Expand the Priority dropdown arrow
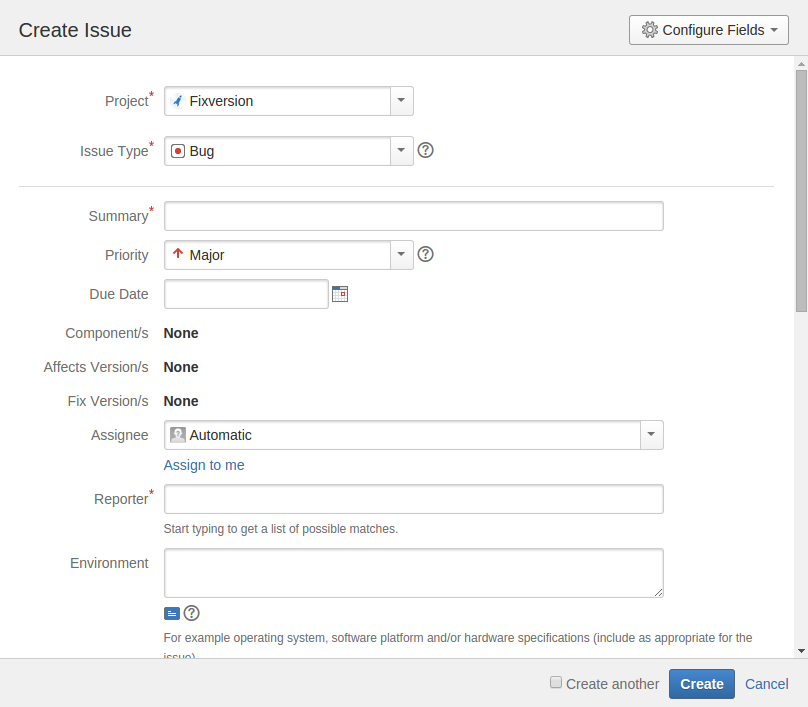The image size is (808, 707). click(x=401, y=255)
